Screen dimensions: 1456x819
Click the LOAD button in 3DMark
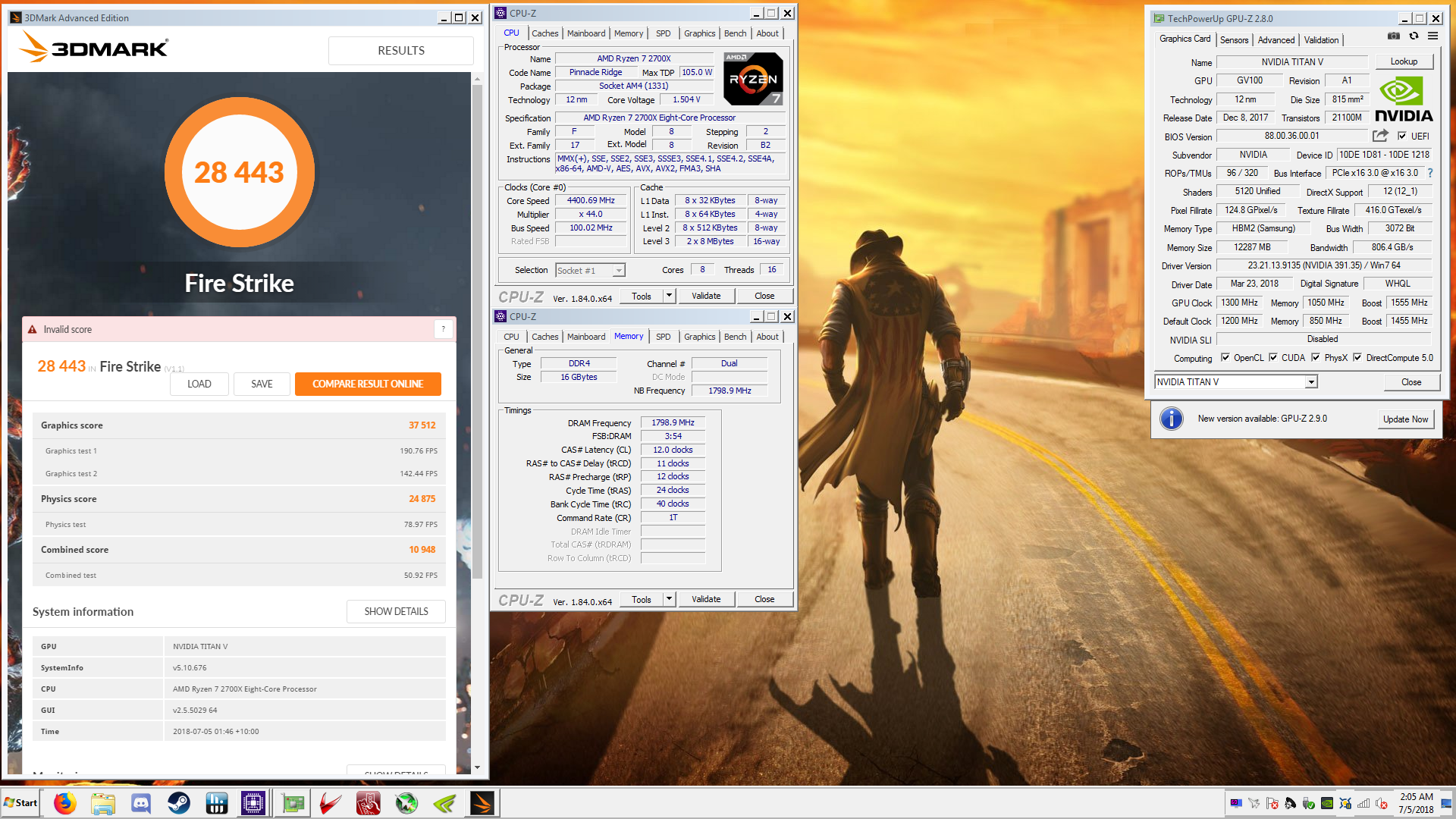199,384
